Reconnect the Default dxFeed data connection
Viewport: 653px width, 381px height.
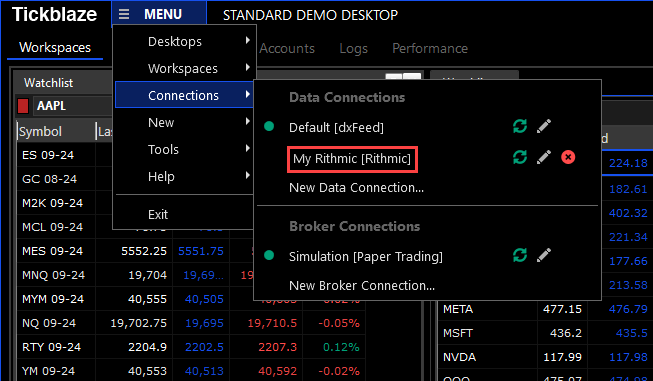(x=520, y=126)
